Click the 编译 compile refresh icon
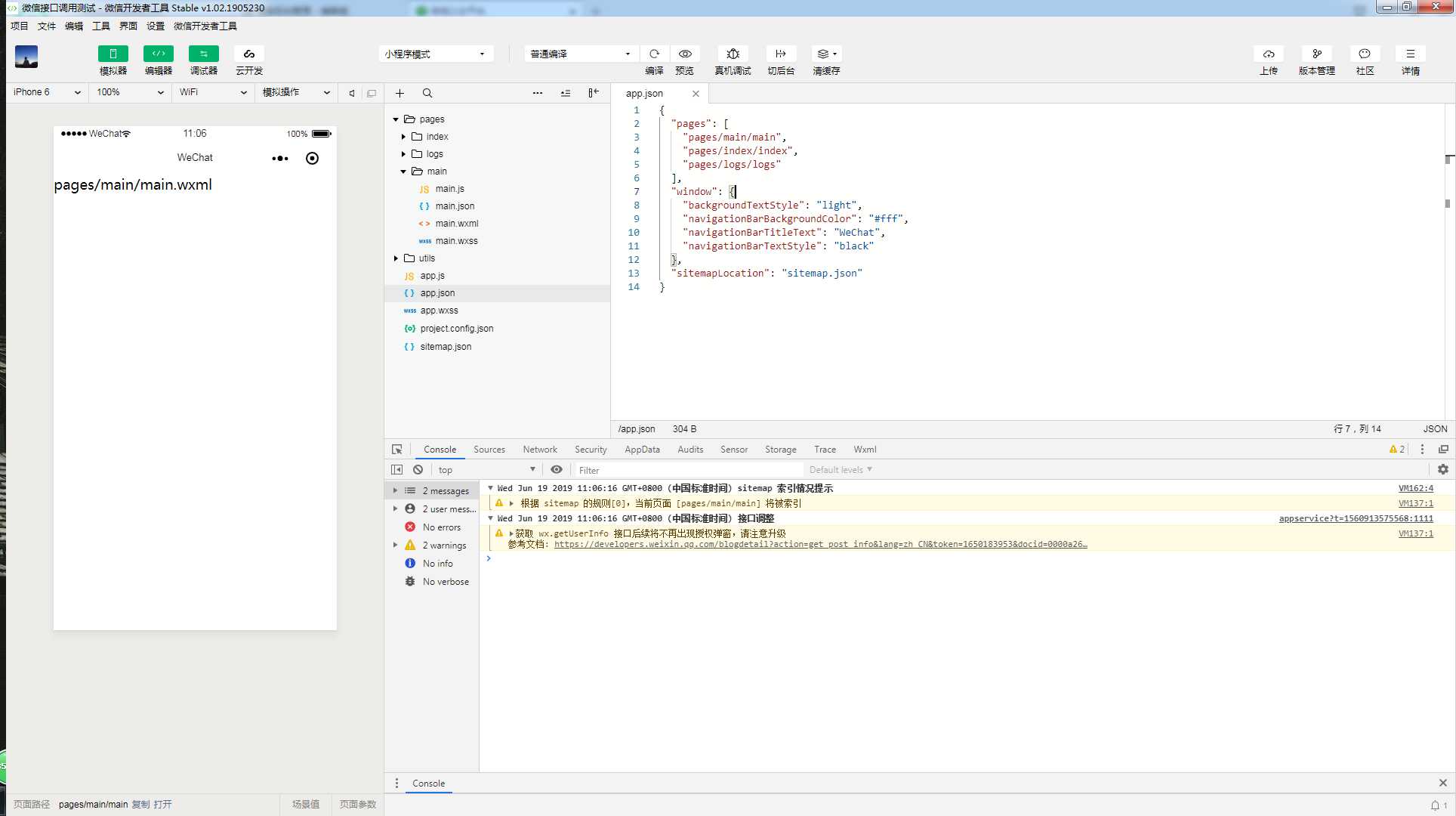1456x816 pixels. (x=654, y=54)
